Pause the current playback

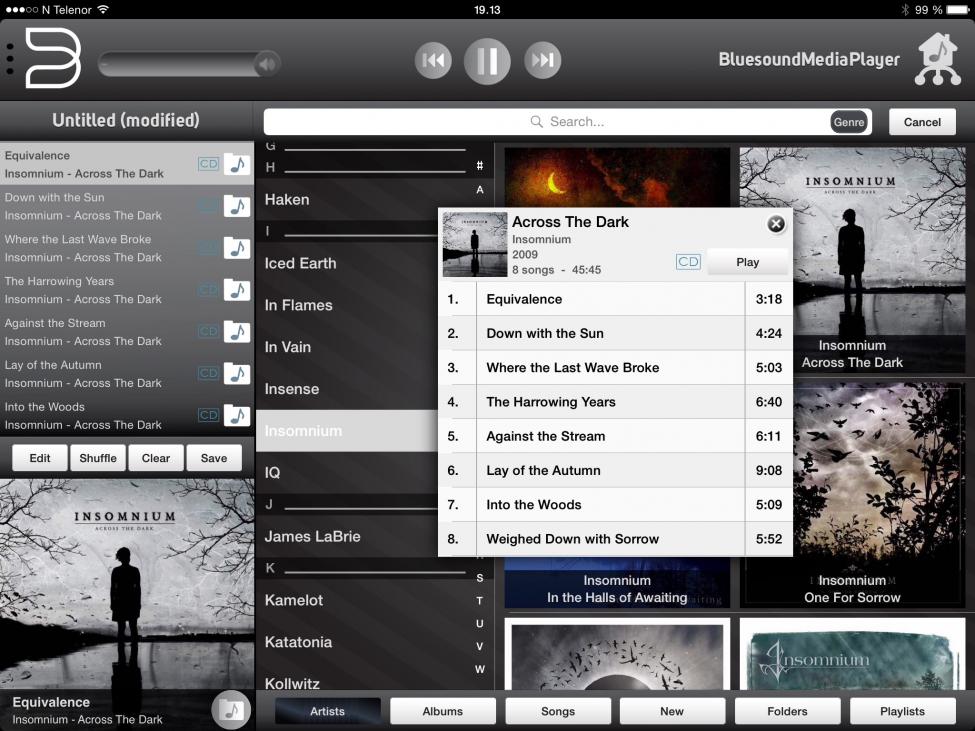[x=487, y=61]
